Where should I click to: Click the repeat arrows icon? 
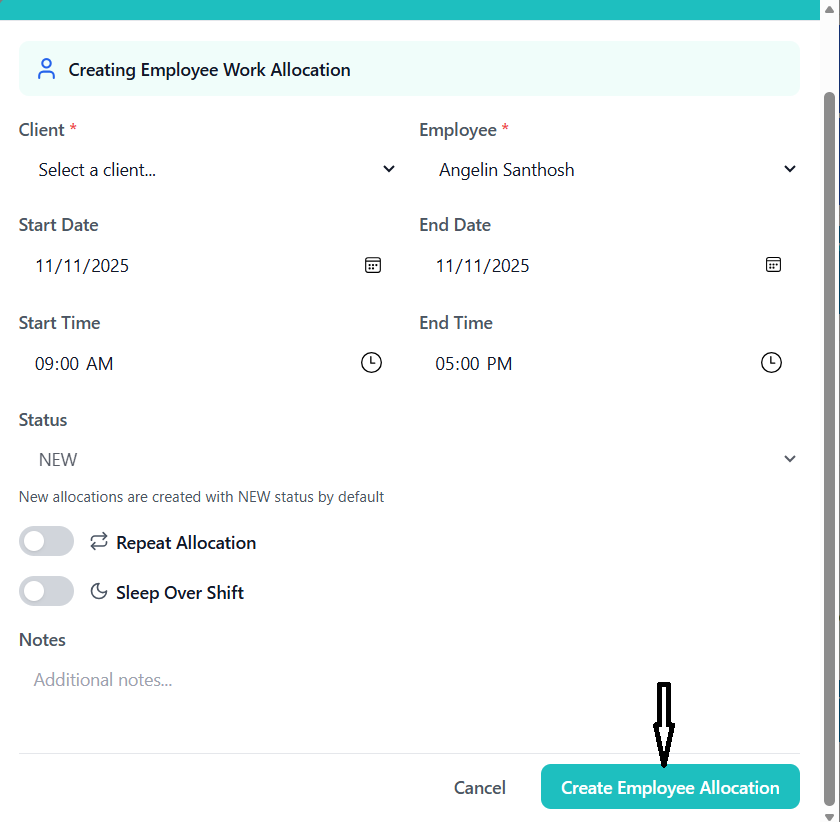pyautogui.click(x=98, y=542)
